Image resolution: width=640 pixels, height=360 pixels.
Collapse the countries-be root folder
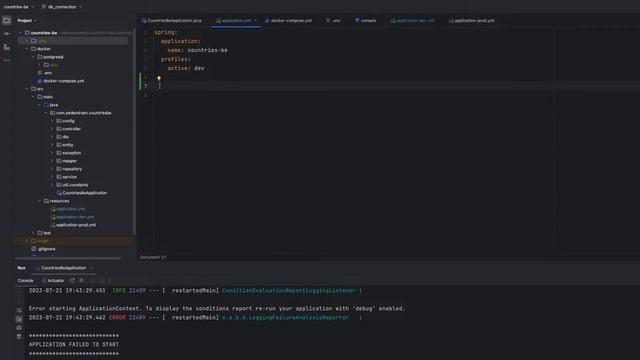point(20,33)
